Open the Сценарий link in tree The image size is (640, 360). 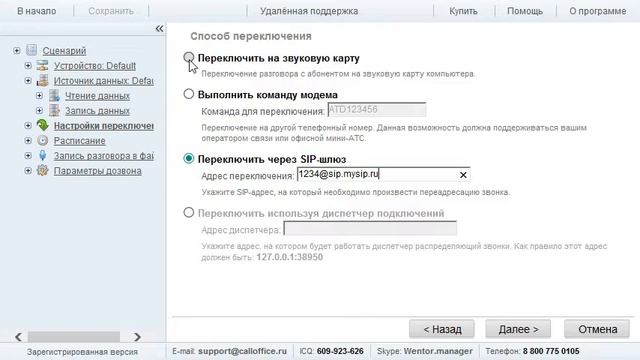[64, 51]
